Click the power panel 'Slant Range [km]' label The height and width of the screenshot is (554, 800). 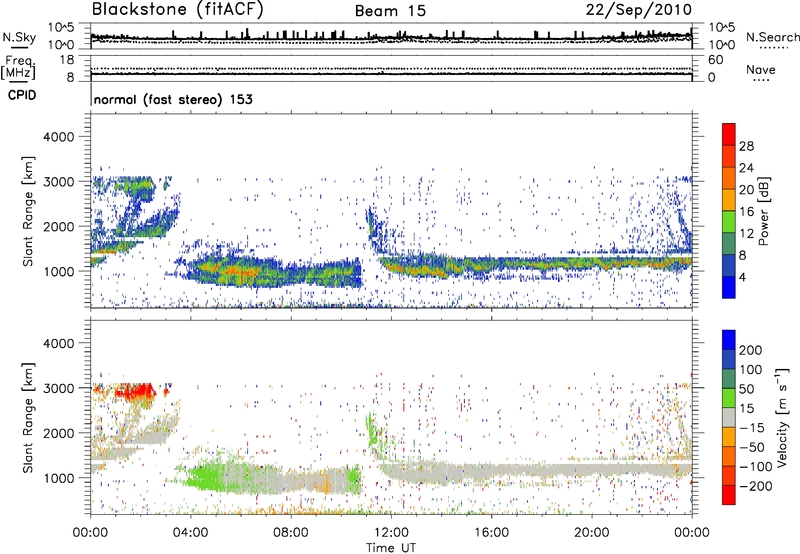tap(28, 211)
